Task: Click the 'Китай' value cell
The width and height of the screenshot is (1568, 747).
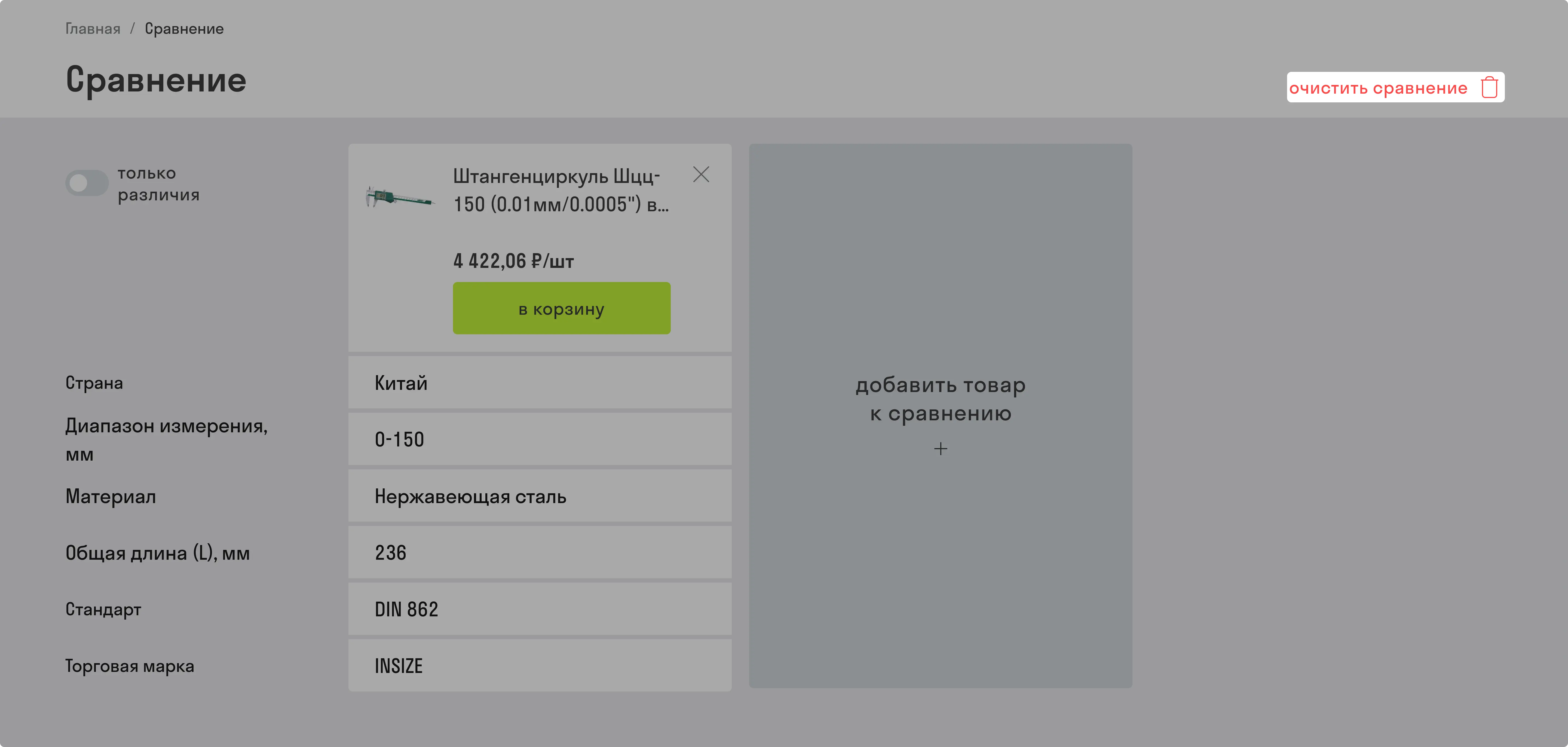Action: 539,382
